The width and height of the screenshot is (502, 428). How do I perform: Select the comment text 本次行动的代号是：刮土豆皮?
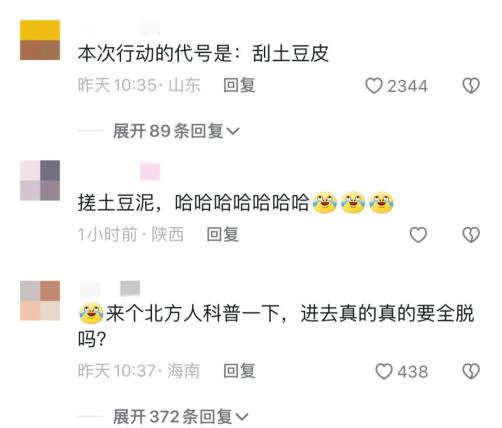tap(203, 53)
